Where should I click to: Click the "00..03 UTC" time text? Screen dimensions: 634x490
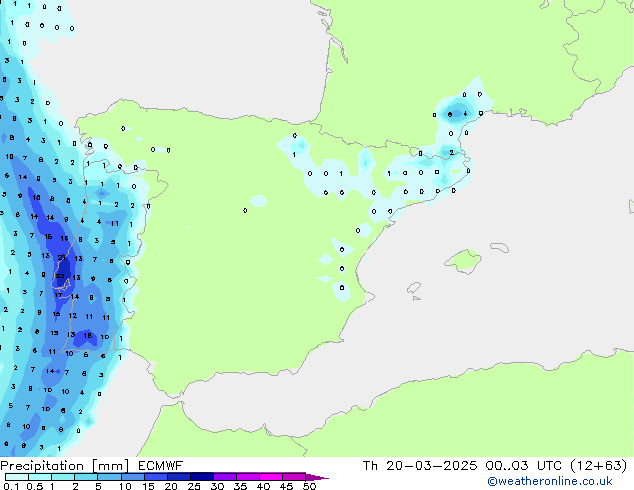click(x=524, y=466)
